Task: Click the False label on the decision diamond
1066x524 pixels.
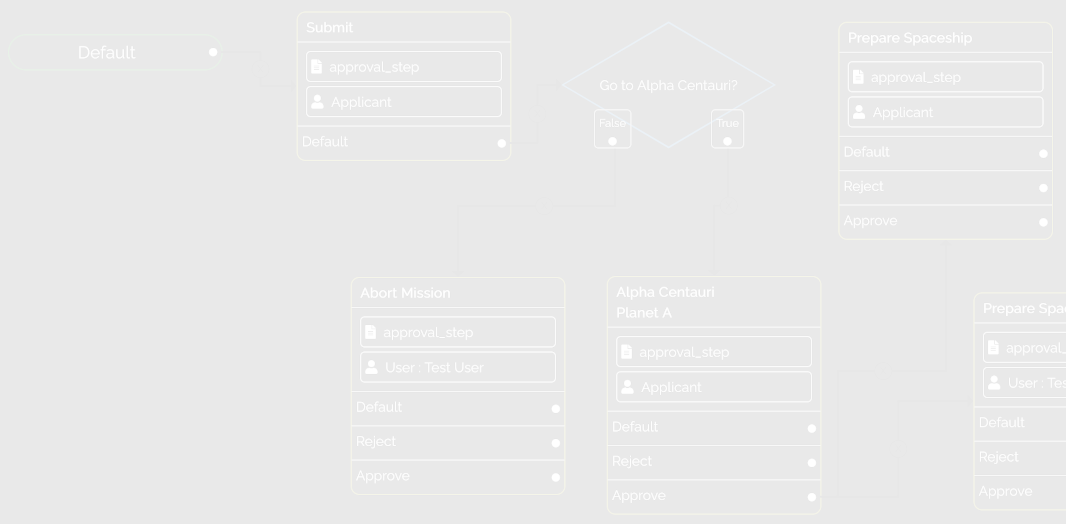Action: 613,123
